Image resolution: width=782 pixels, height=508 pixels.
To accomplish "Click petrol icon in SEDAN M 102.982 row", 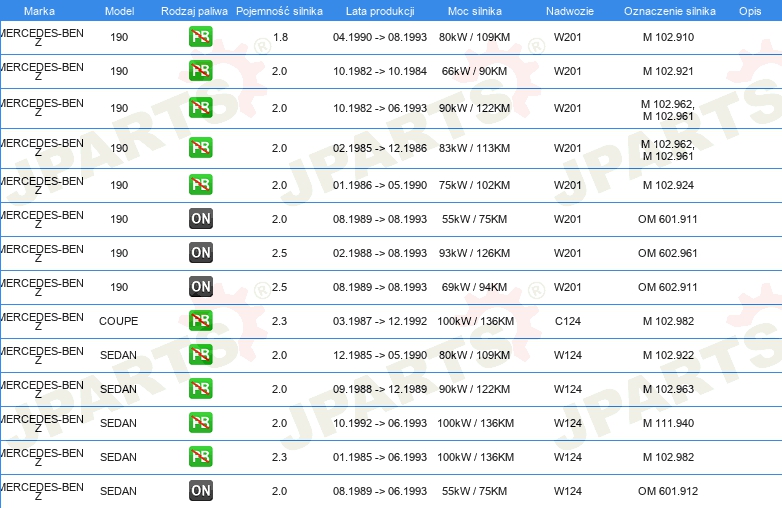I will pyautogui.click(x=200, y=457).
